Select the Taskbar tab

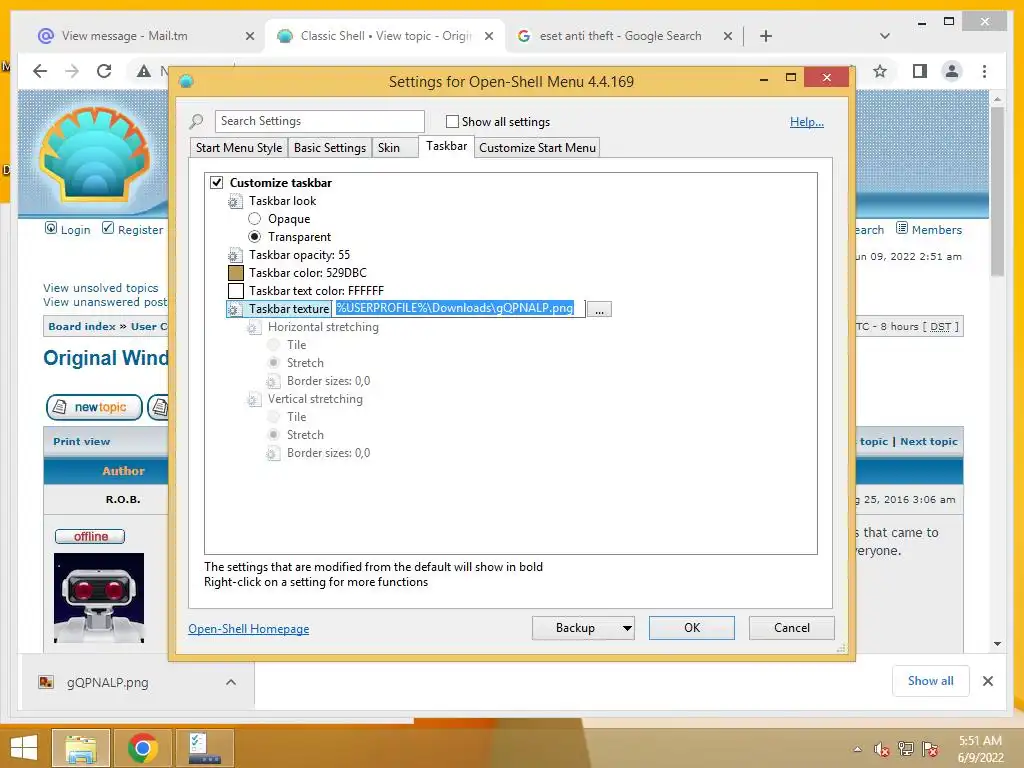(447, 146)
